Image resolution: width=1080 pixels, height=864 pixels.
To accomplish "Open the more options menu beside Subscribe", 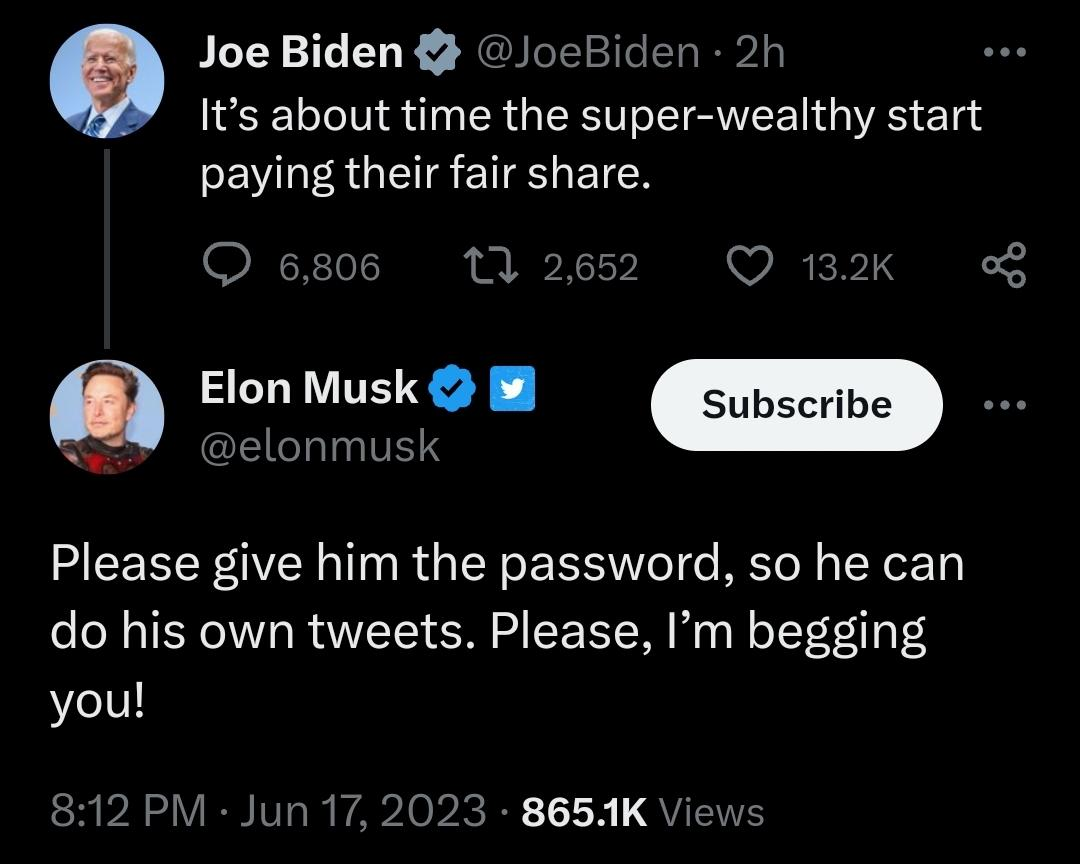I will pos(1003,405).
